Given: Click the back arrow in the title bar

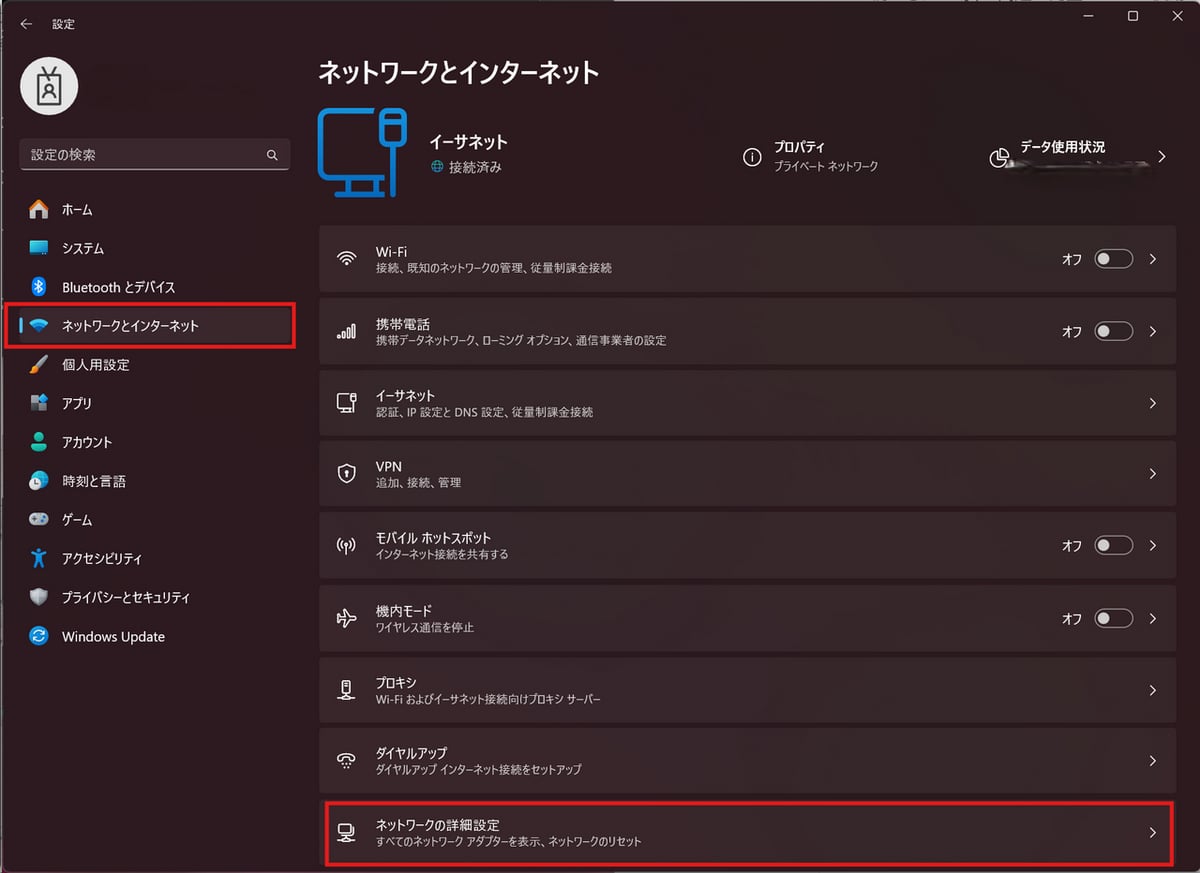Looking at the screenshot, I should [x=26, y=24].
